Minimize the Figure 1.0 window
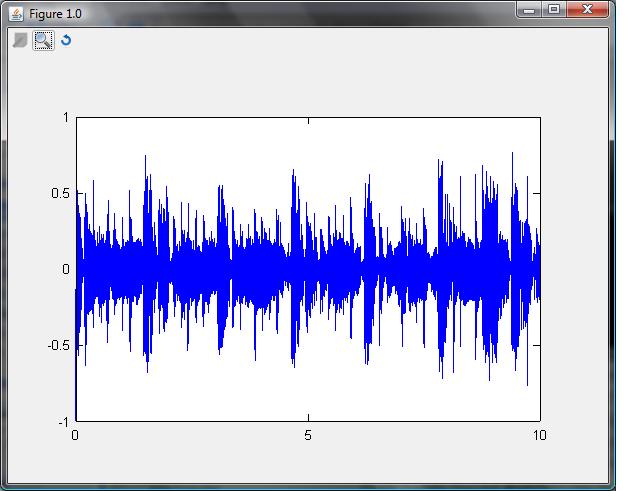Image resolution: width=640 pixels, height=491 pixels. [x=529, y=10]
